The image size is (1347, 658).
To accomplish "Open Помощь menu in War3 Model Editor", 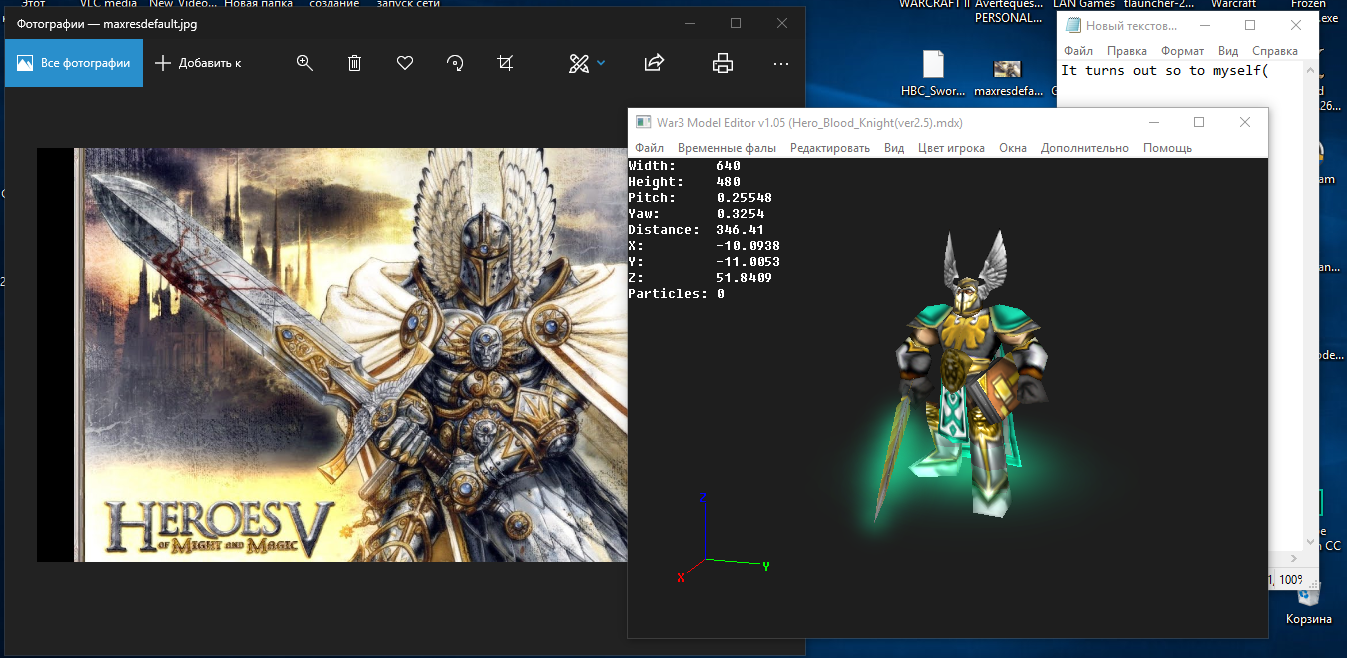I will click(1168, 148).
